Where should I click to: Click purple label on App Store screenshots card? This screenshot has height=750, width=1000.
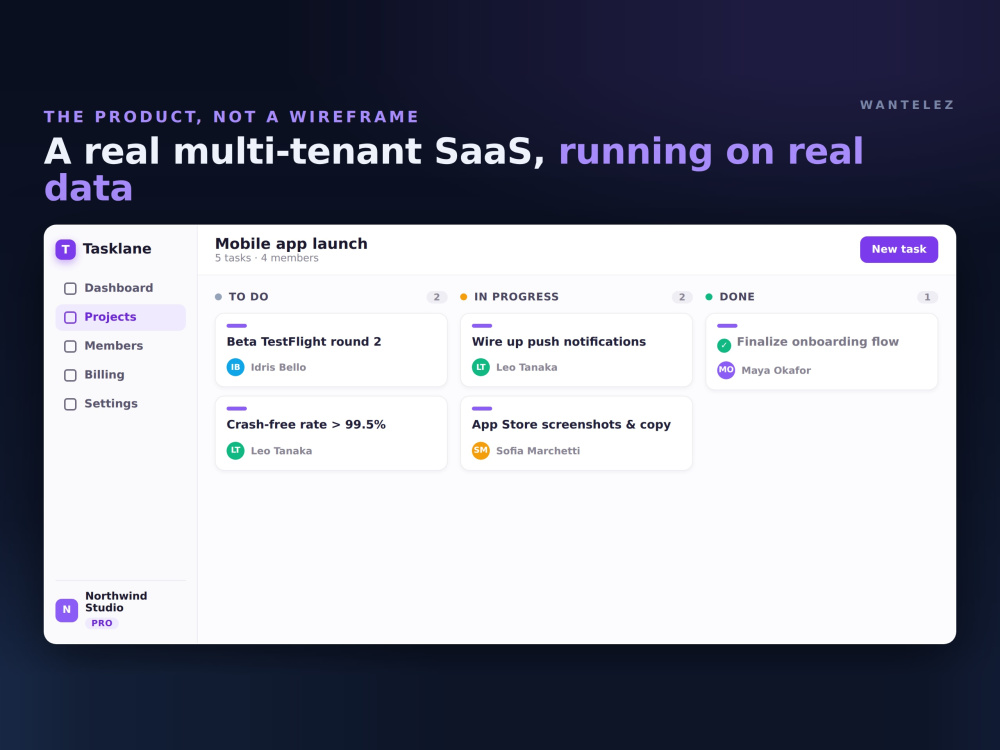(482, 409)
